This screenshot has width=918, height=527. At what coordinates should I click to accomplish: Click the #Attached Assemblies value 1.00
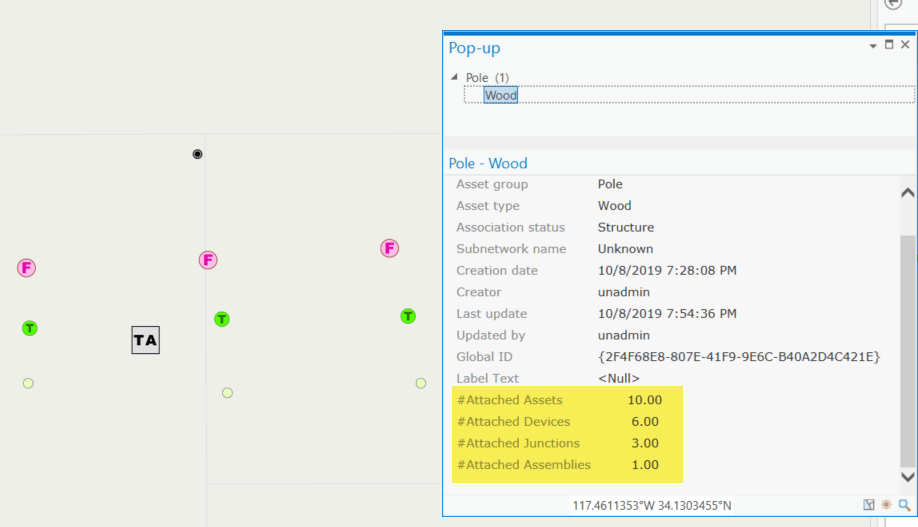pos(645,465)
